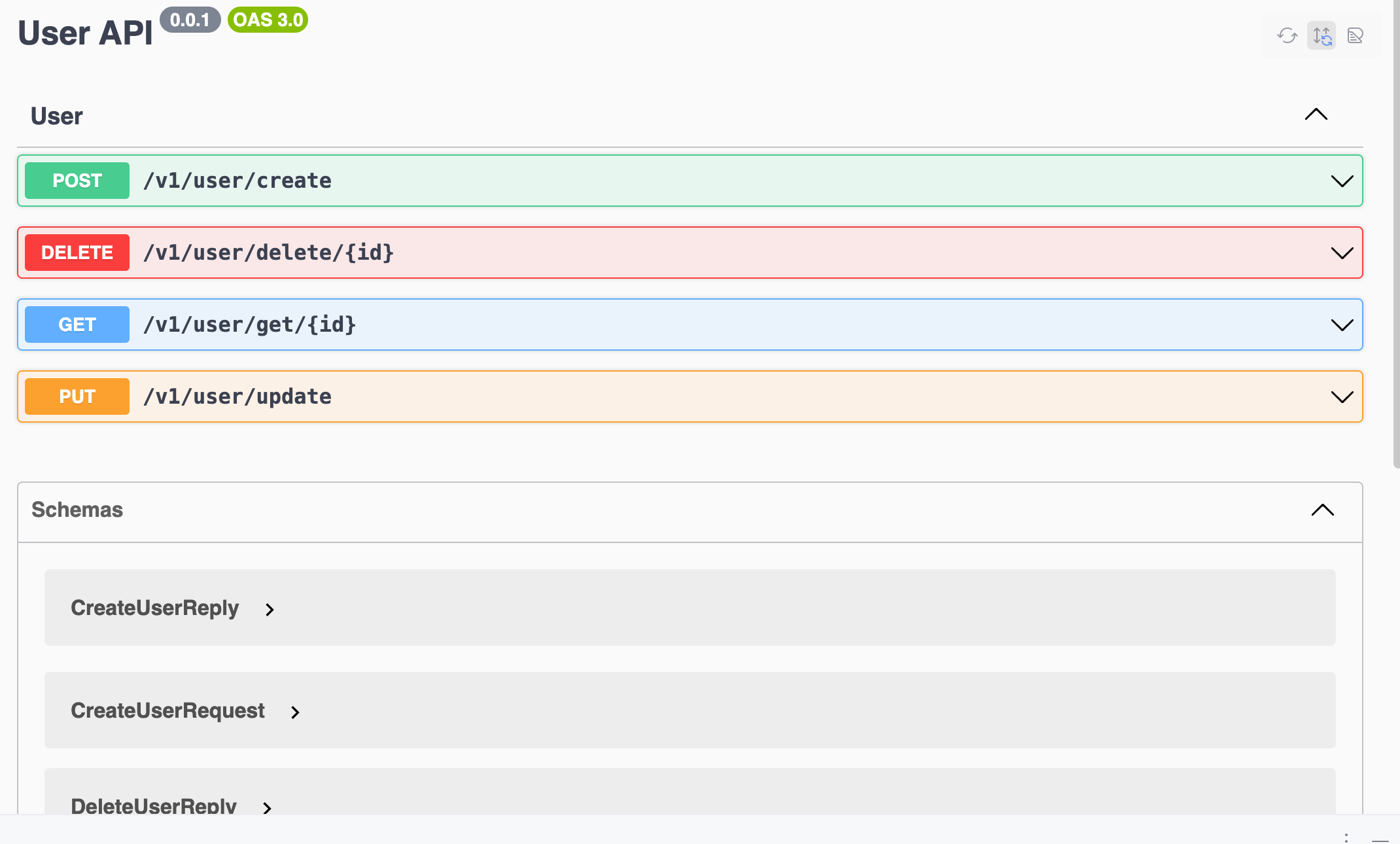
Task: Expand the GET endpoint chevron arrow
Action: (1342, 325)
